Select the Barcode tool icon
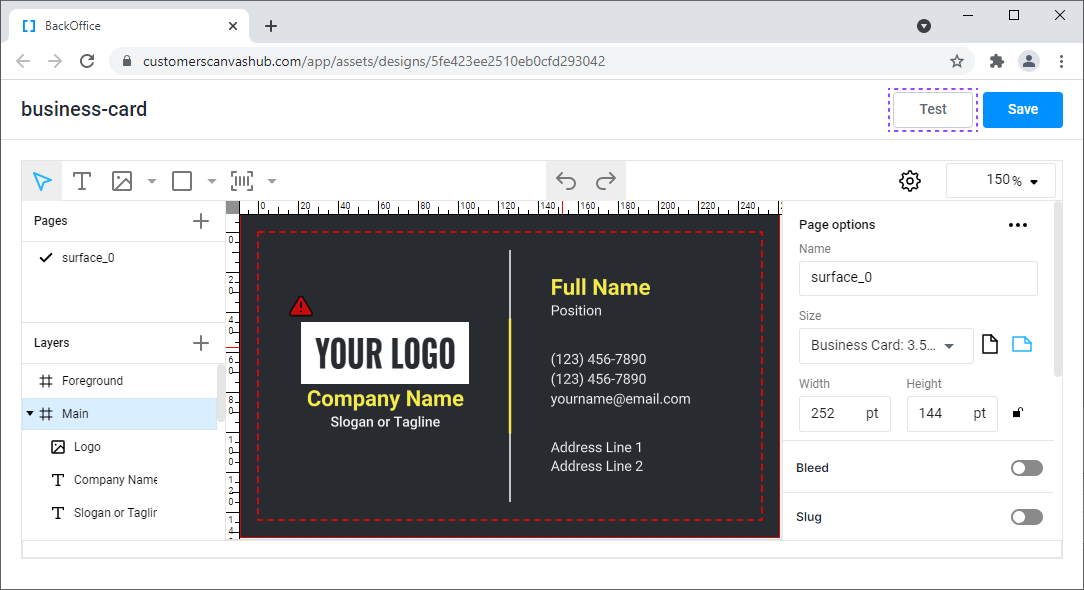The image size is (1084, 590). (242, 181)
